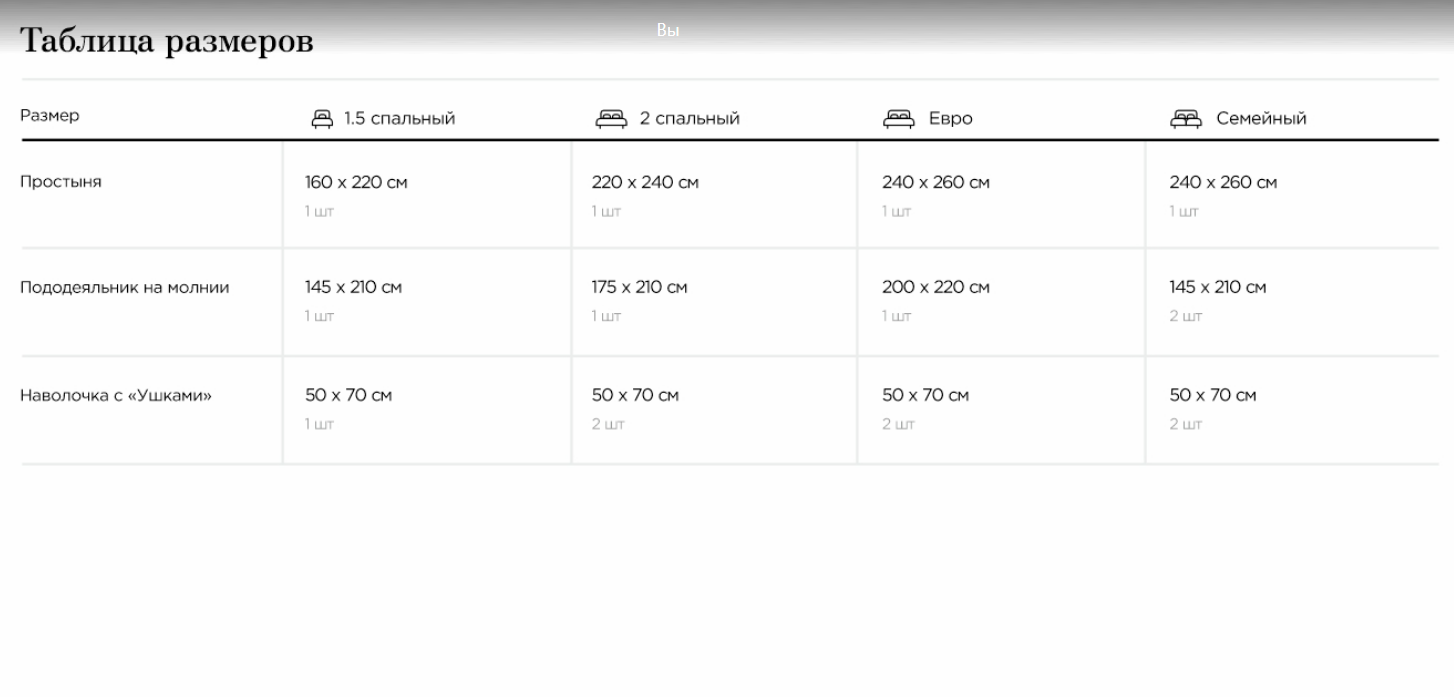
Task: Pick the 200 x 220 см duvet cover size
Action: (x=935, y=288)
